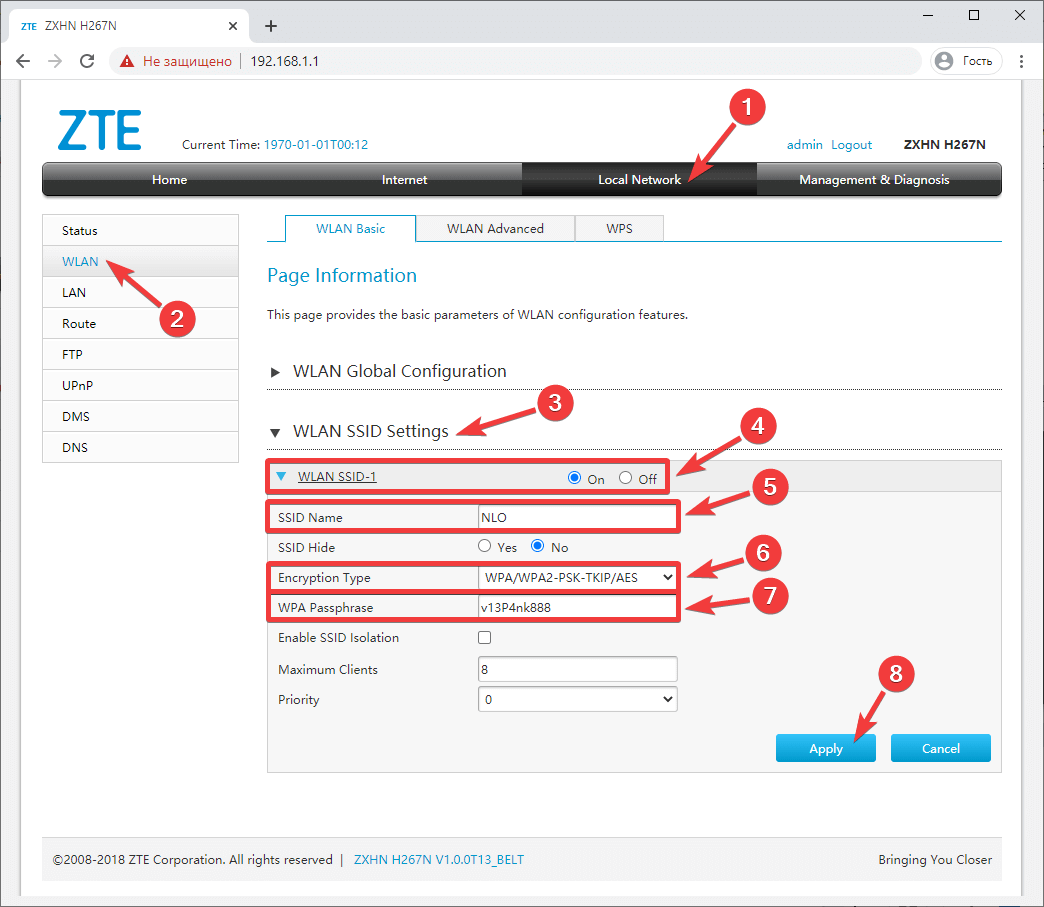Select Yes for SSID Hide
This screenshot has width=1044, height=907.
(482, 547)
